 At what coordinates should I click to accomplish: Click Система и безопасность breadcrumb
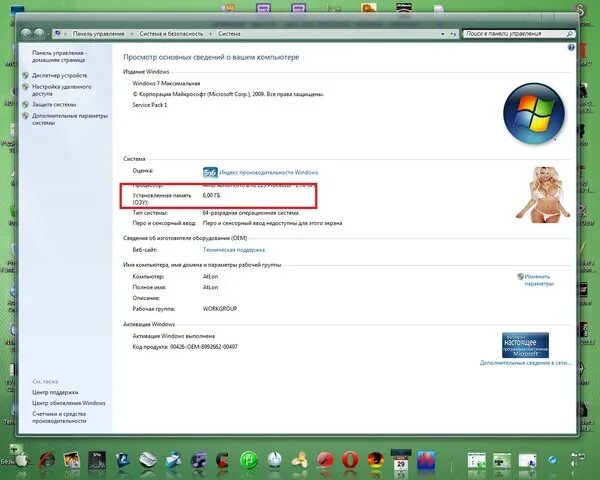coord(171,34)
